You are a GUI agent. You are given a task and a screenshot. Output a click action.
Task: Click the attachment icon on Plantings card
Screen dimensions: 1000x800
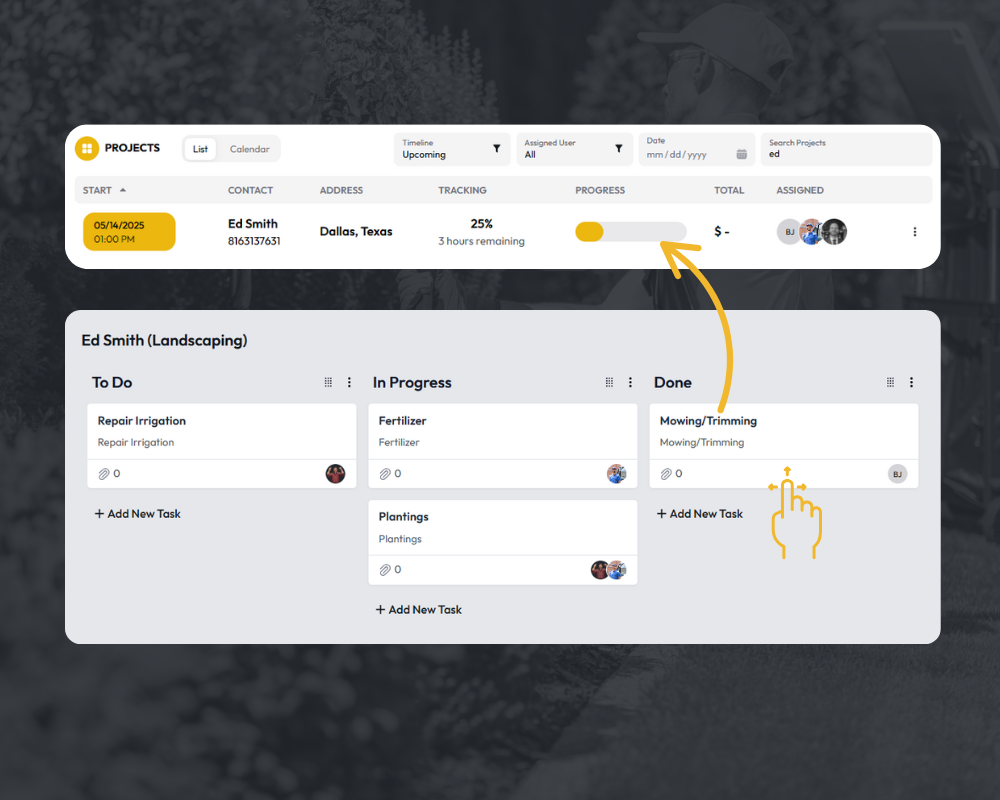point(385,570)
